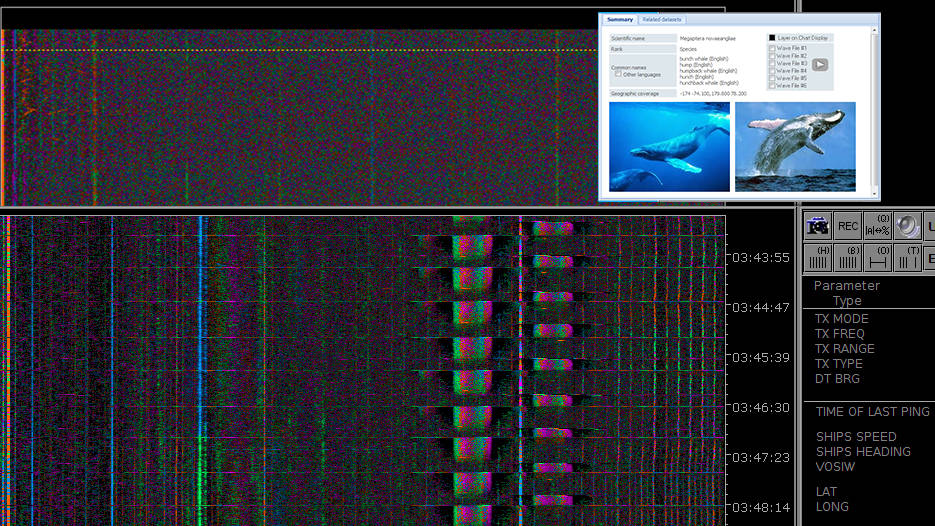
Task: Click the popup scrollbar up arrow
Action: coord(875,30)
